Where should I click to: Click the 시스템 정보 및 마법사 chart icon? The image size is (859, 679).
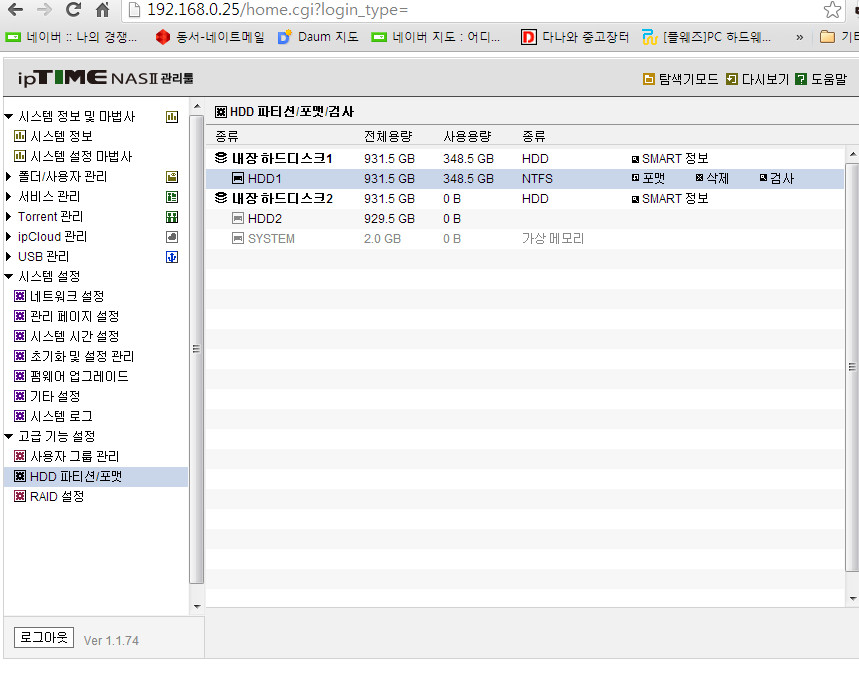click(x=172, y=117)
